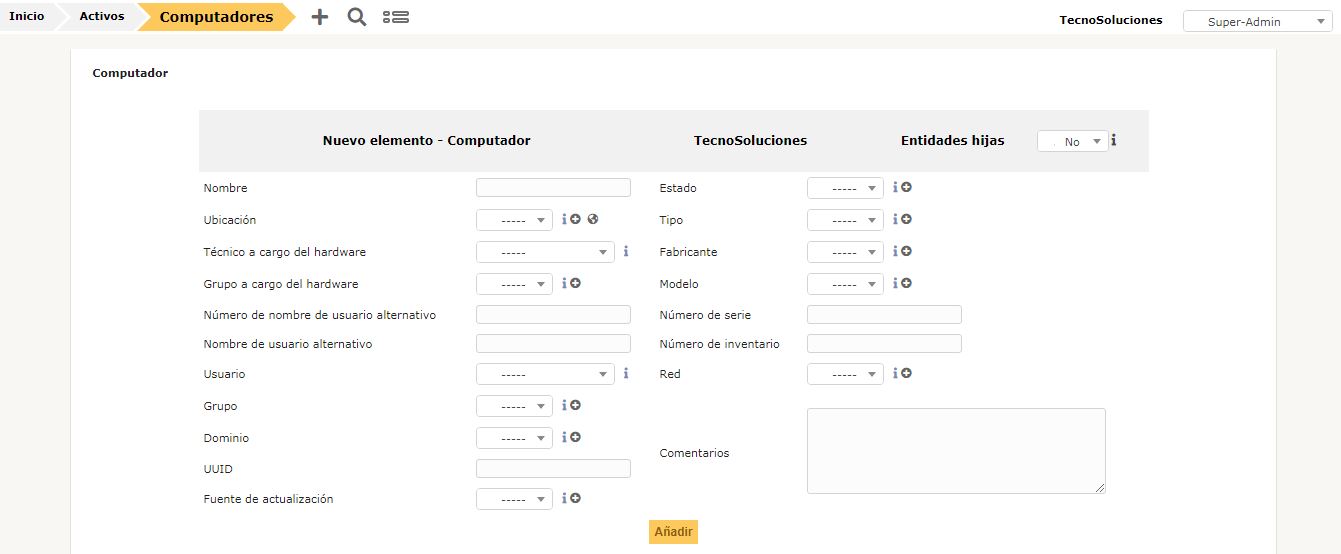Click the plus icon to add computer
Screen dimensions: 1341x554
[320, 17]
